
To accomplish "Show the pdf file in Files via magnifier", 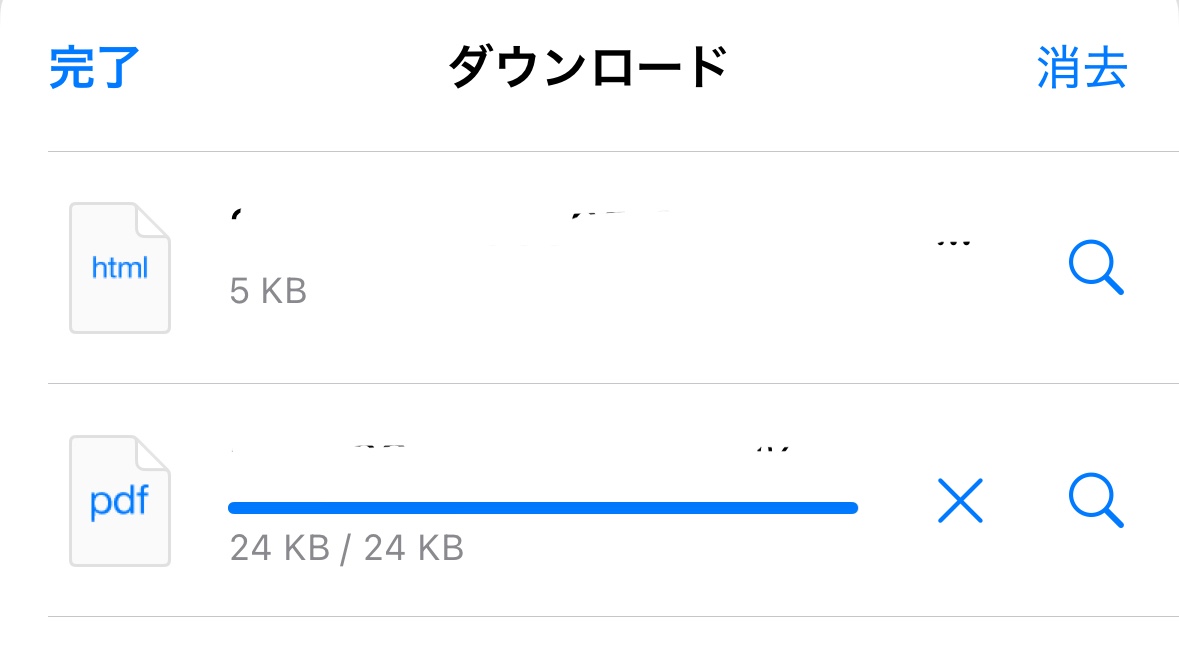I will click(x=1096, y=501).
